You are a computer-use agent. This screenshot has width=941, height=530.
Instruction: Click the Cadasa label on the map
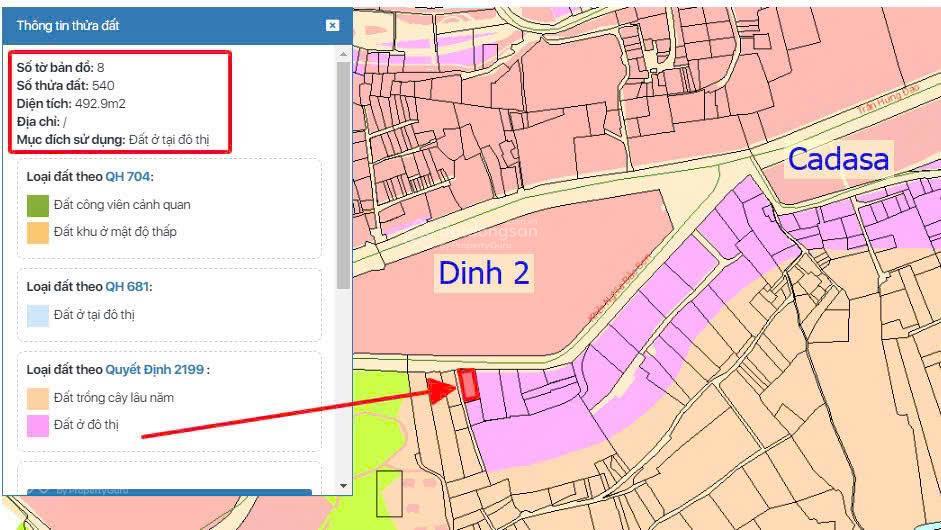(x=838, y=159)
